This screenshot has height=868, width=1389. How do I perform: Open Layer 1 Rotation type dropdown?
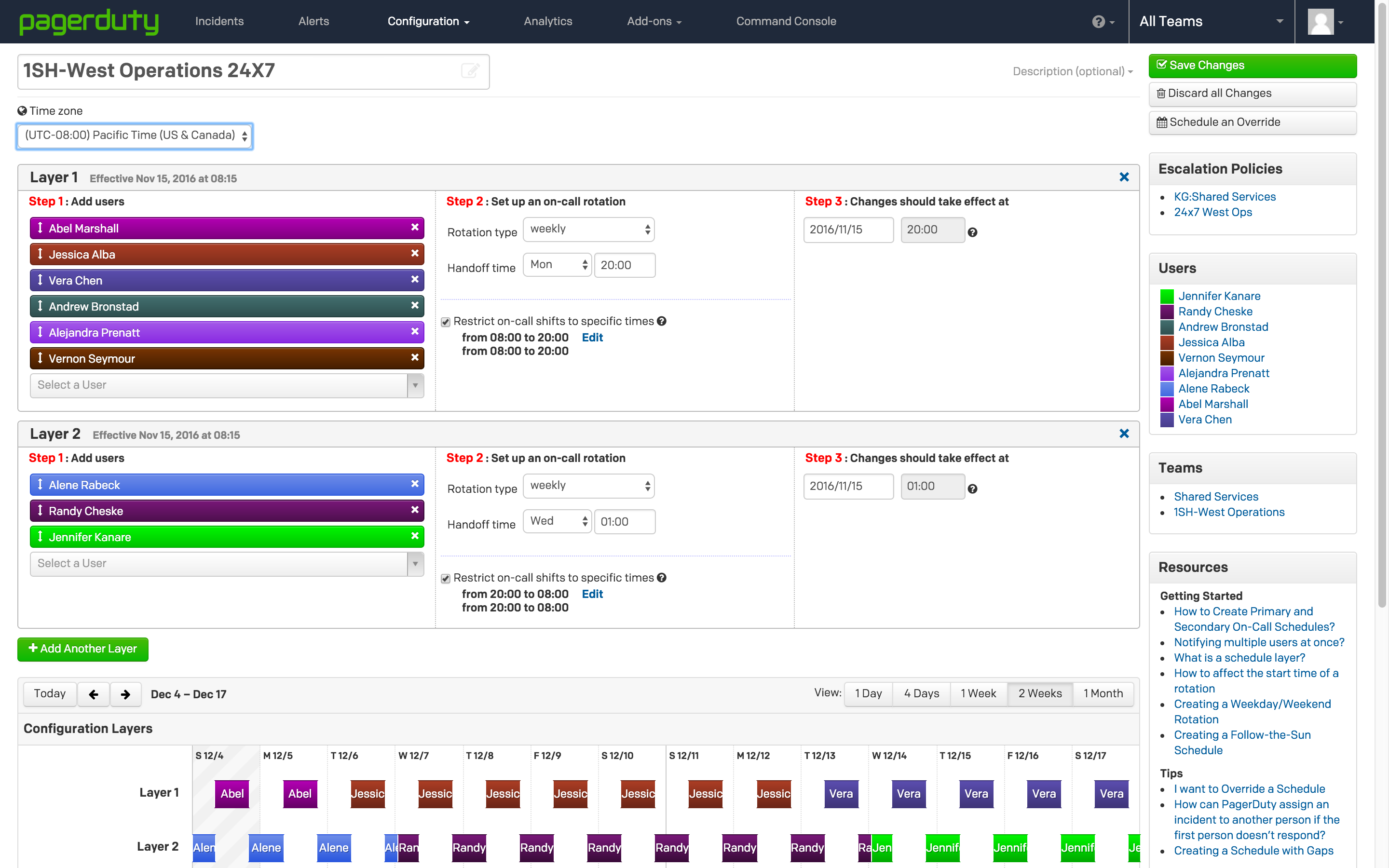[588, 229]
